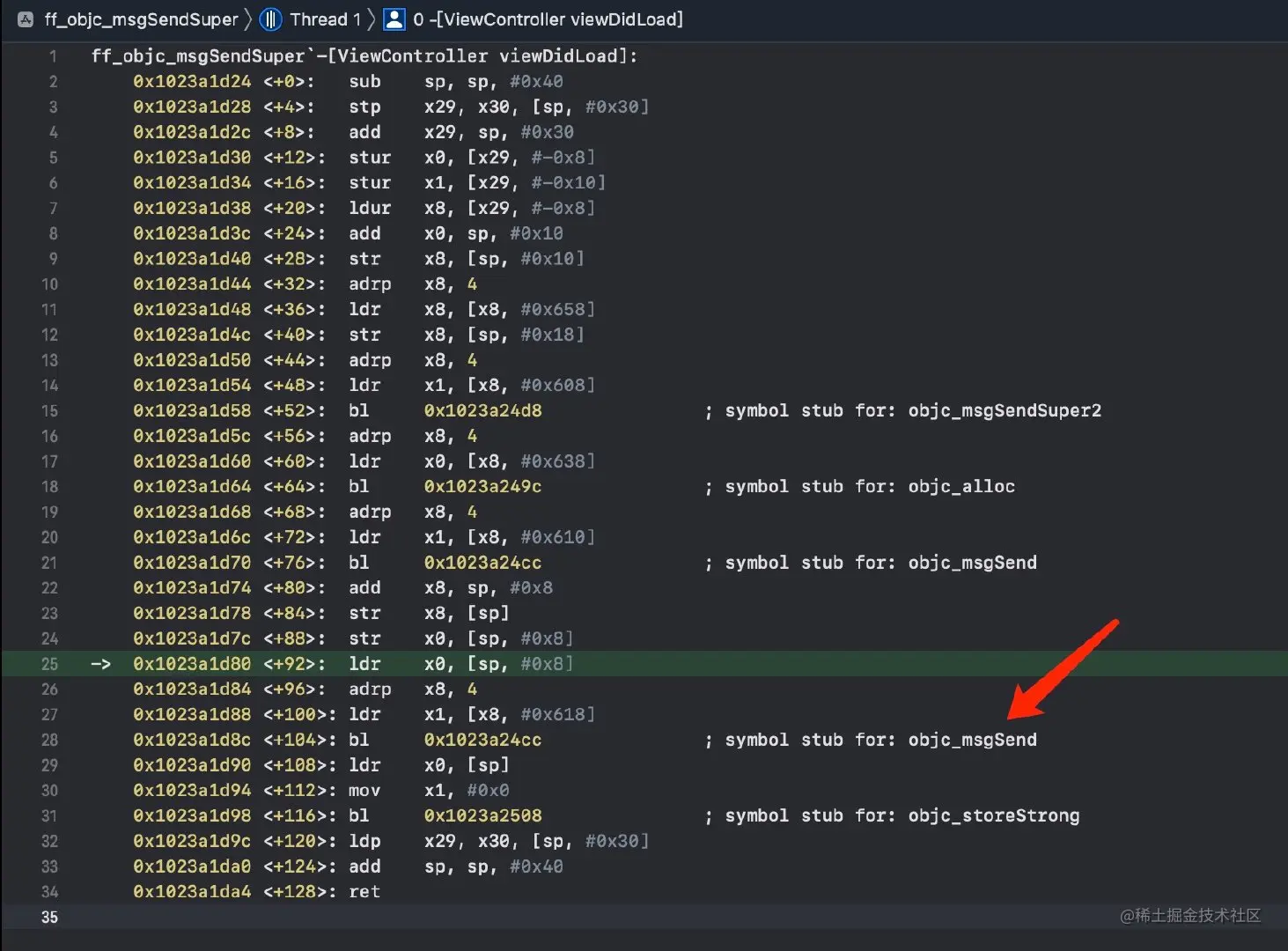Click the ff_objc_msgSendSuper app icon in breadcrumb

(26, 19)
